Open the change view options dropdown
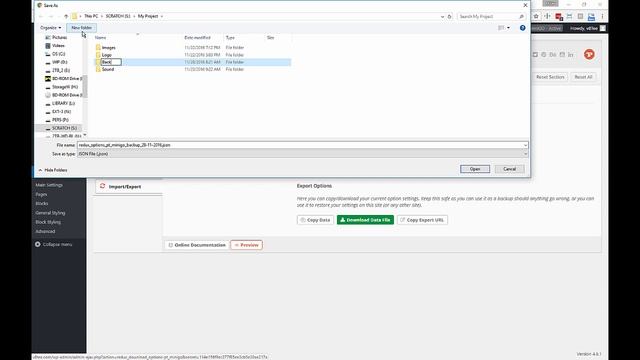This screenshot has width=640, height=360. (508, 28)
